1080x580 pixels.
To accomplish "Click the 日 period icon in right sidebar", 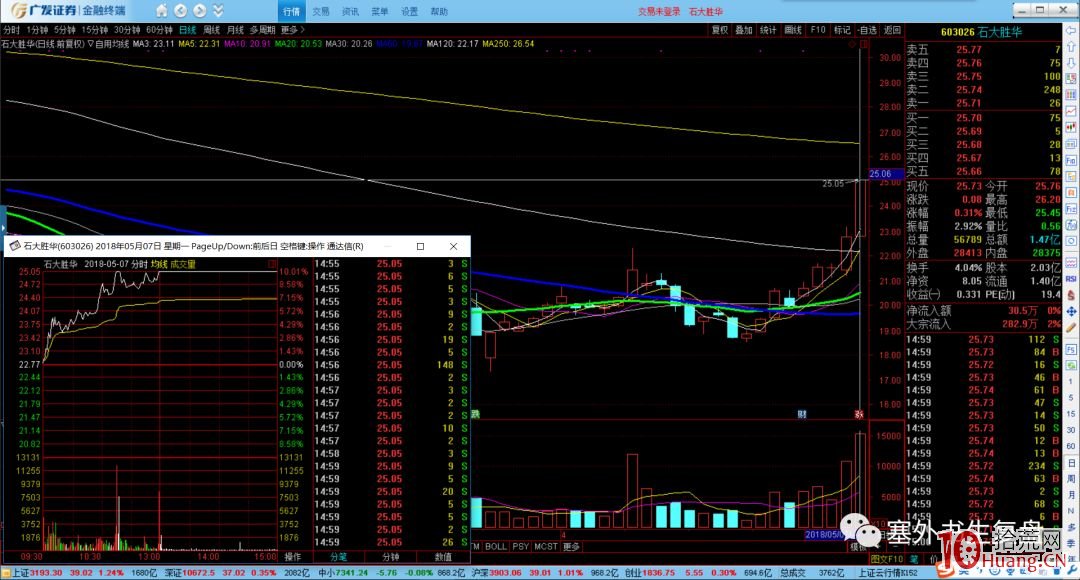I will pyautogui.click(x=1071, y=462).
